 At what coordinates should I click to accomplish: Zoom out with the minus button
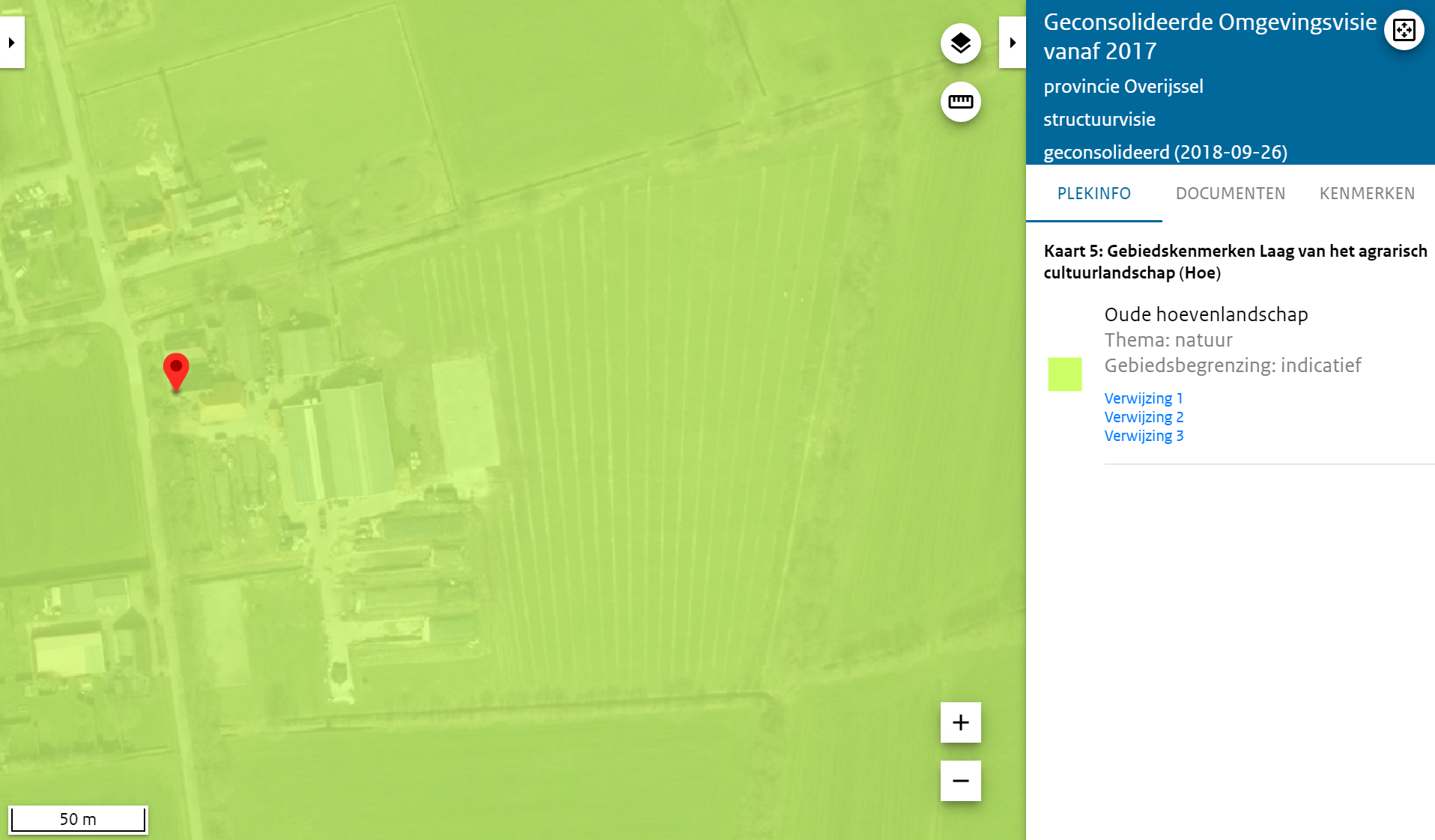click(960, 781)
